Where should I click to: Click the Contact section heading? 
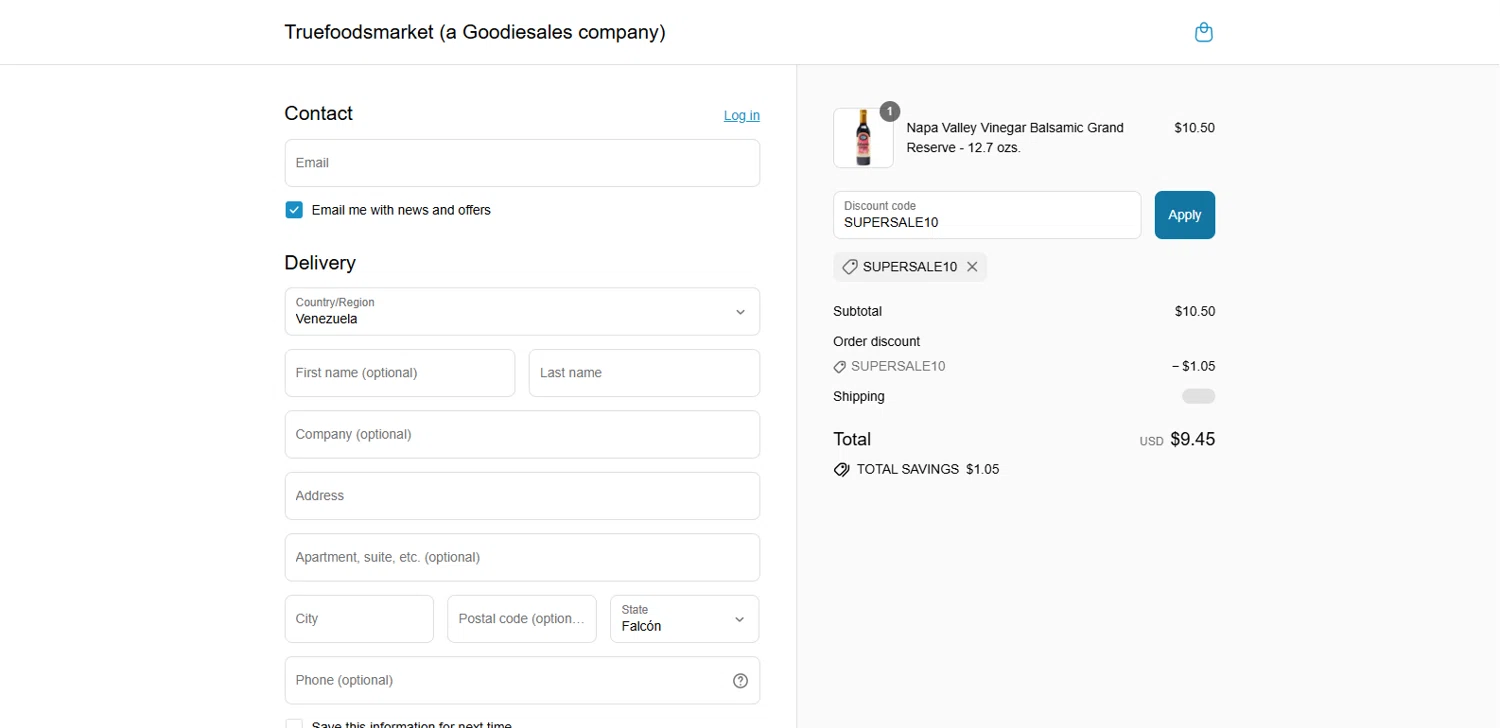(319, 113)
